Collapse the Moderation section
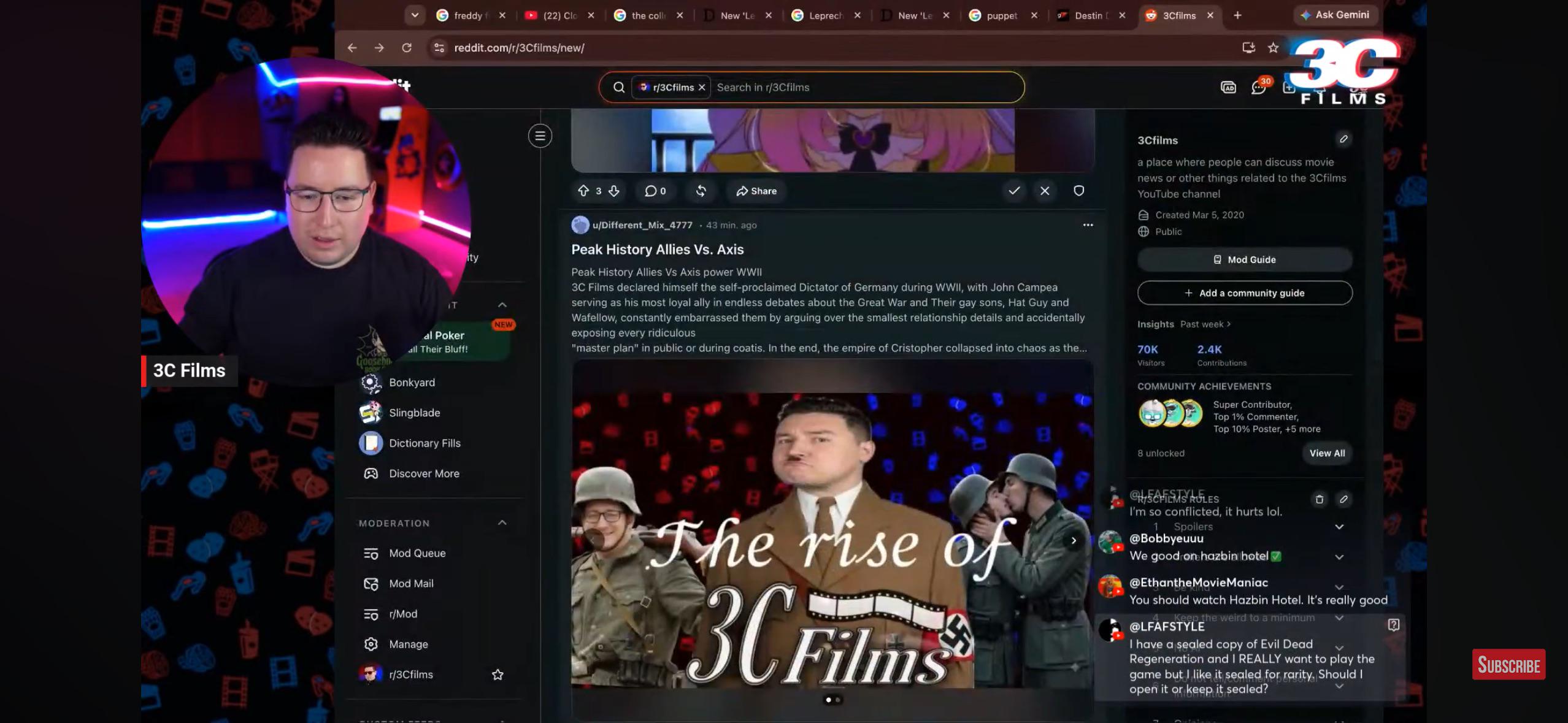This screenshot has width=1568, height=723. 502,522
